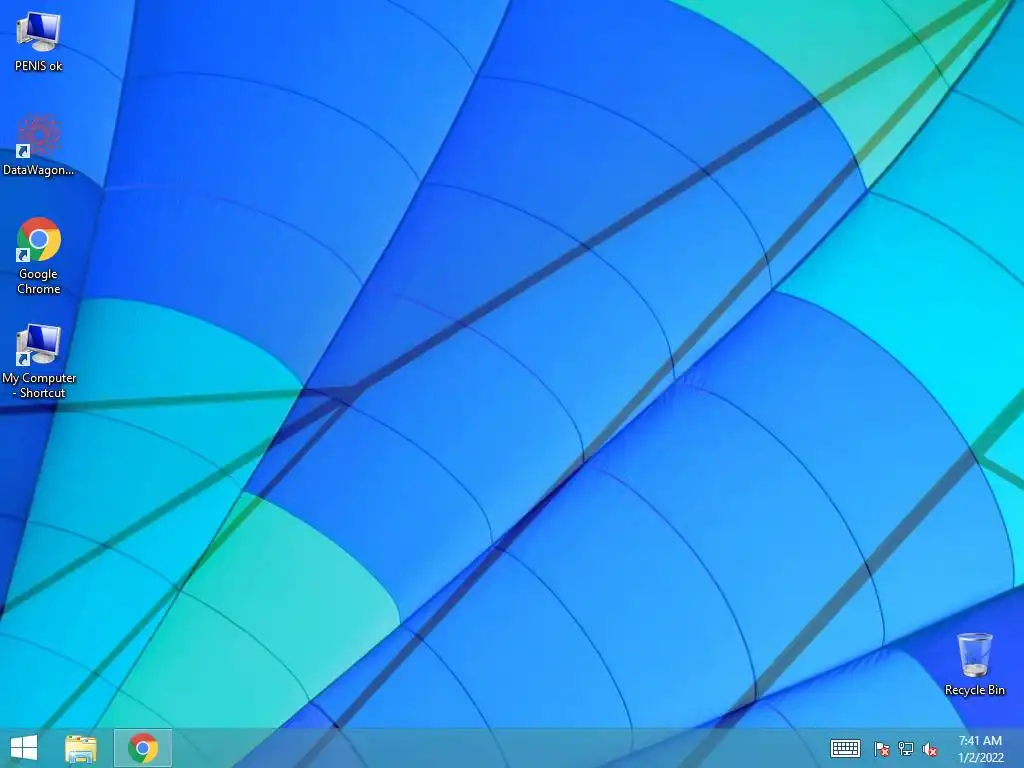This screenshot has height=768, width=1024.
Task: Open the touch keyboard tray icon
Action: pyautogui.click(x=845, y=748)
